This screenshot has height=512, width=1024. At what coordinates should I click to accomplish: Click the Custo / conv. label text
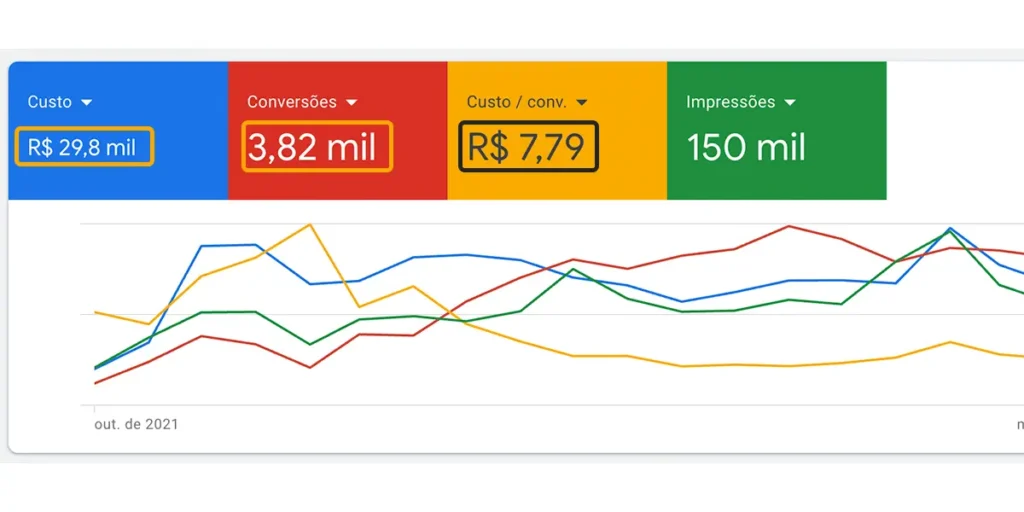(x=516, y=102)
